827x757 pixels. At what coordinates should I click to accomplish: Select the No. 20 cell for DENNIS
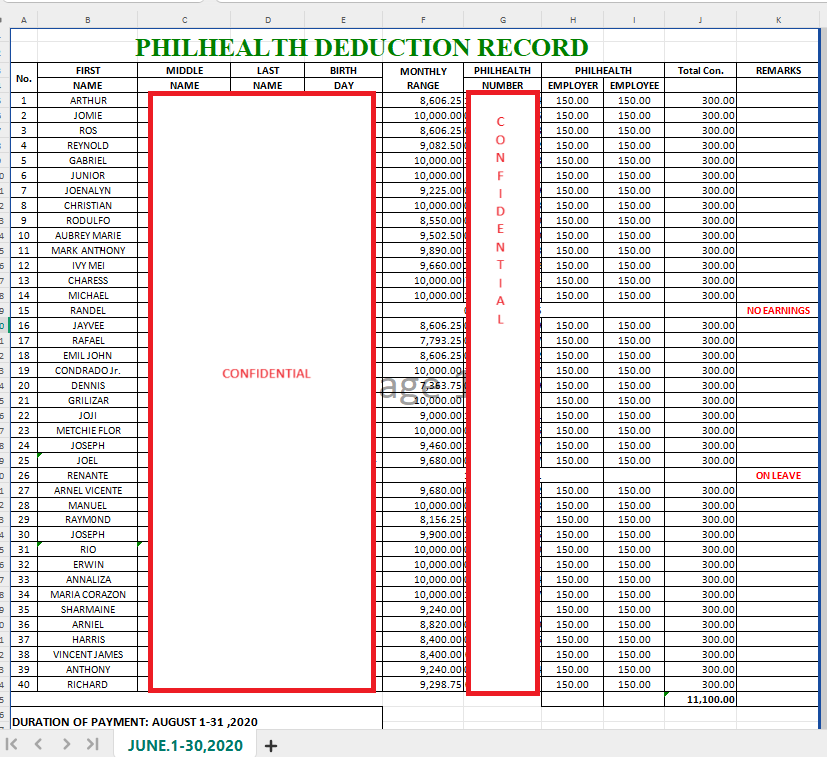click(x=24, y=386)
